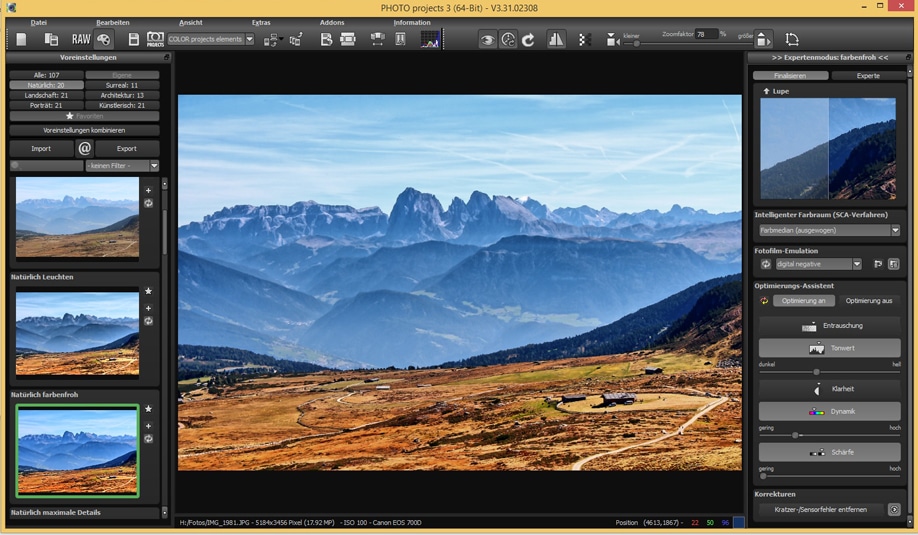Click the circular arrow refresh icon
This screenshot has height=535, width=918.
[528, 40]
